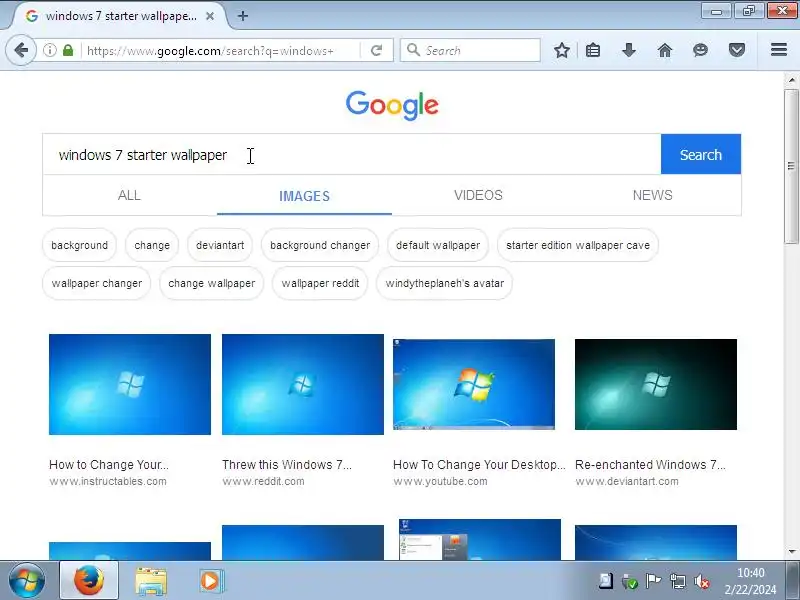This screenshot has width=800, height=600.
Task: Click 'windytheplaneh's avatar' chip
Action: pyautogui.click(x=444, y=283)
